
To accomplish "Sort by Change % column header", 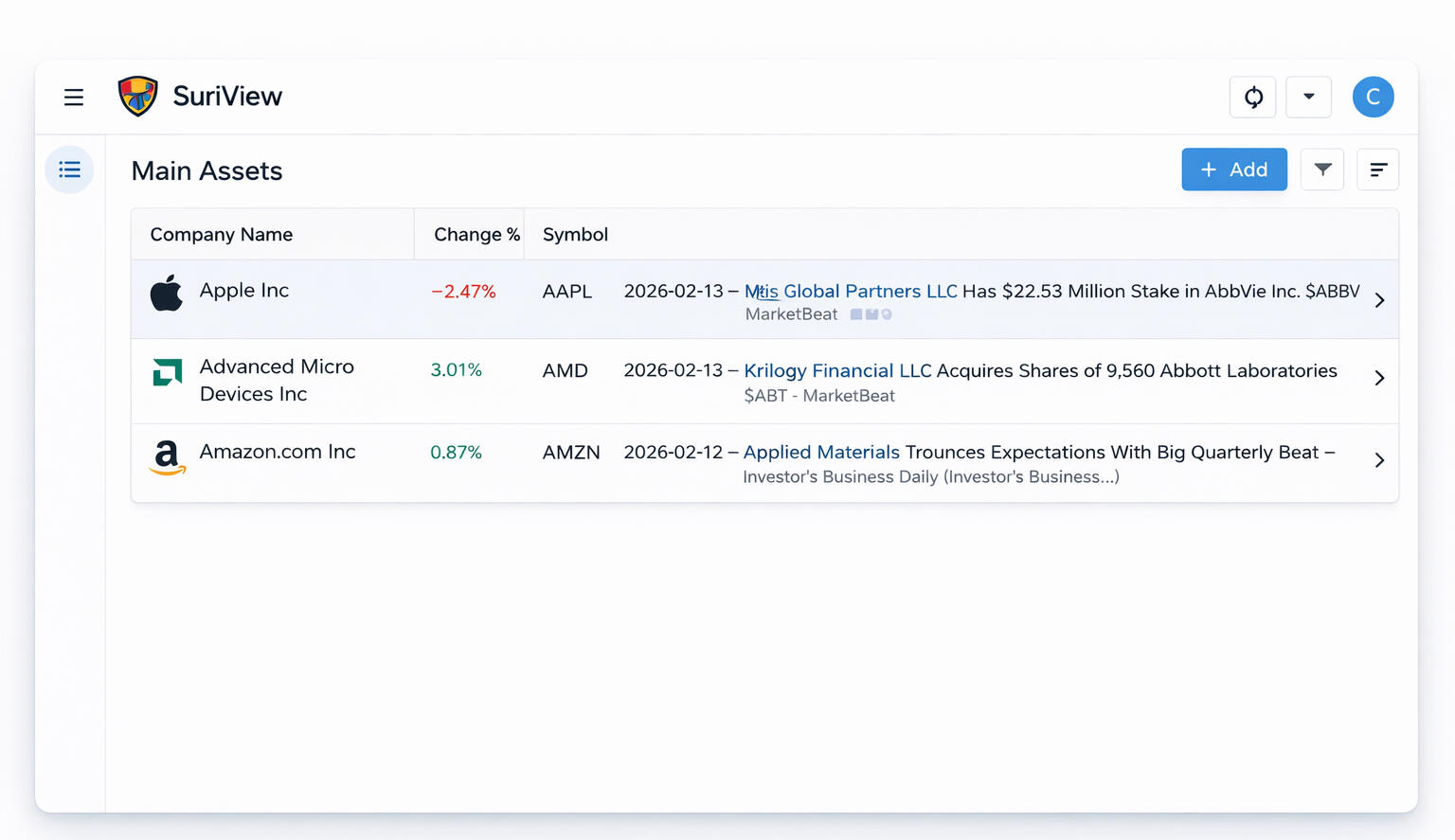I will [x=476, y=235].
